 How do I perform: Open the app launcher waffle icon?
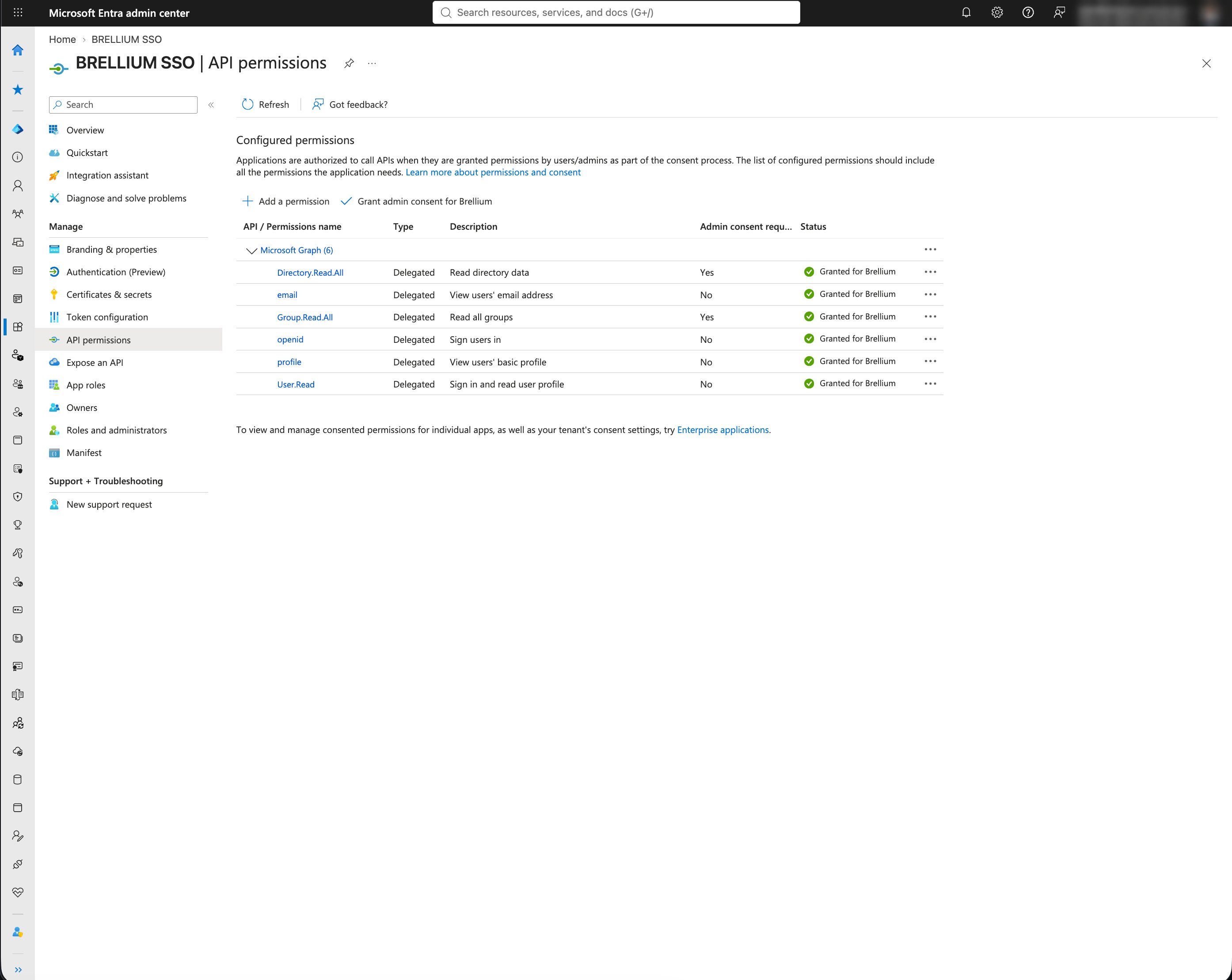pos(18,12)
